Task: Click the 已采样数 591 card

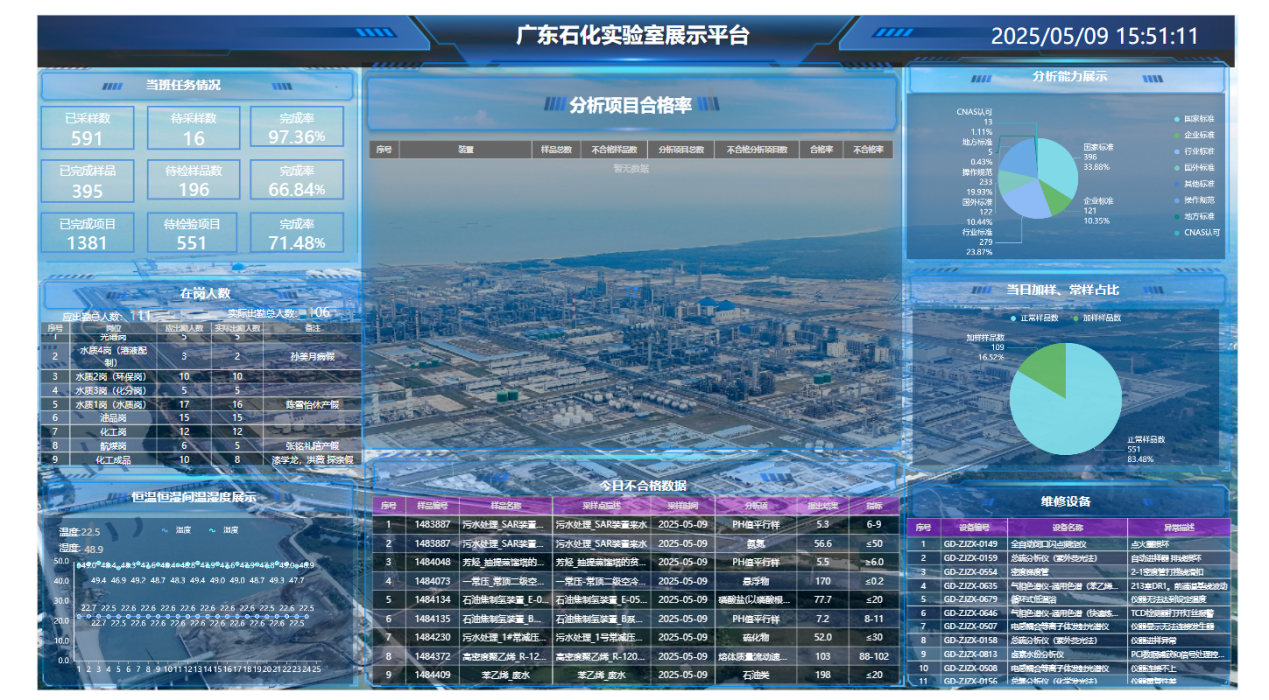Action: [x=87, y=128]
